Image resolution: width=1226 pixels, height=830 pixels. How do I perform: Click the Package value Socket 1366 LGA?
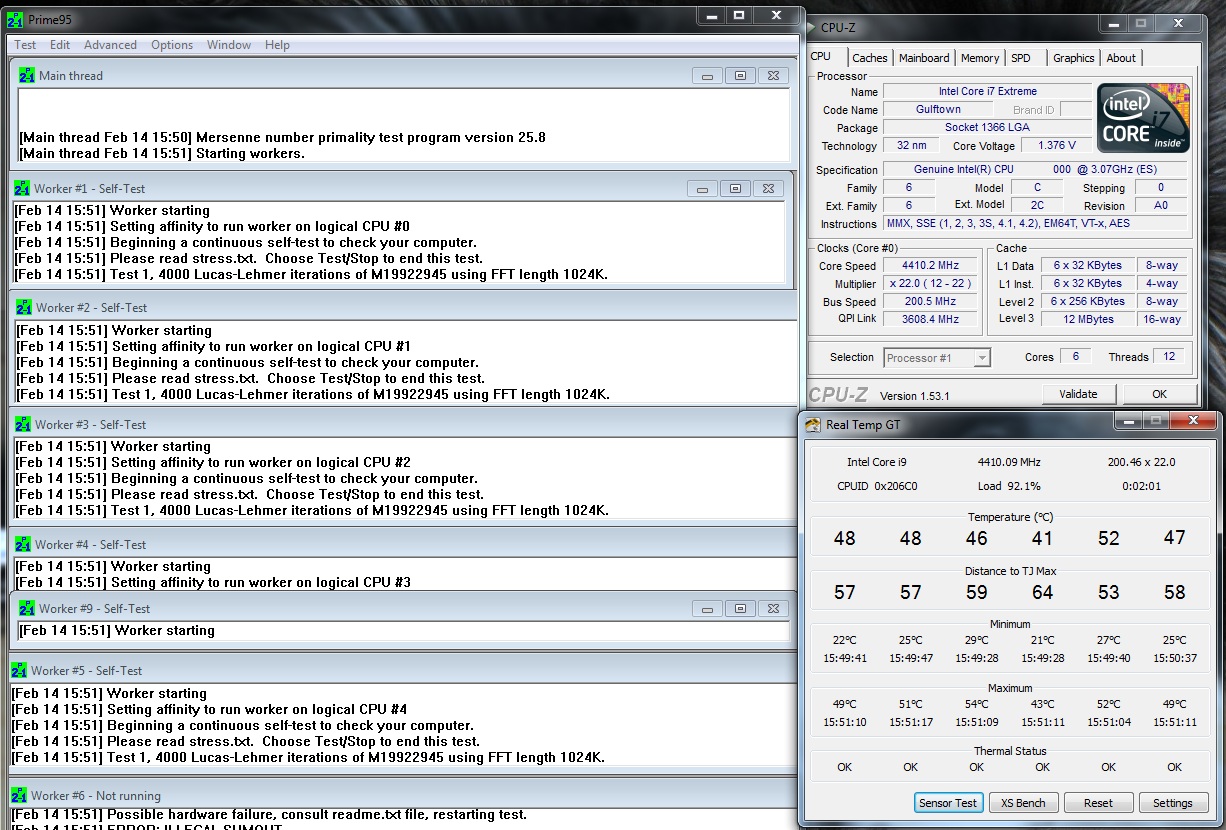coord(987,128)
